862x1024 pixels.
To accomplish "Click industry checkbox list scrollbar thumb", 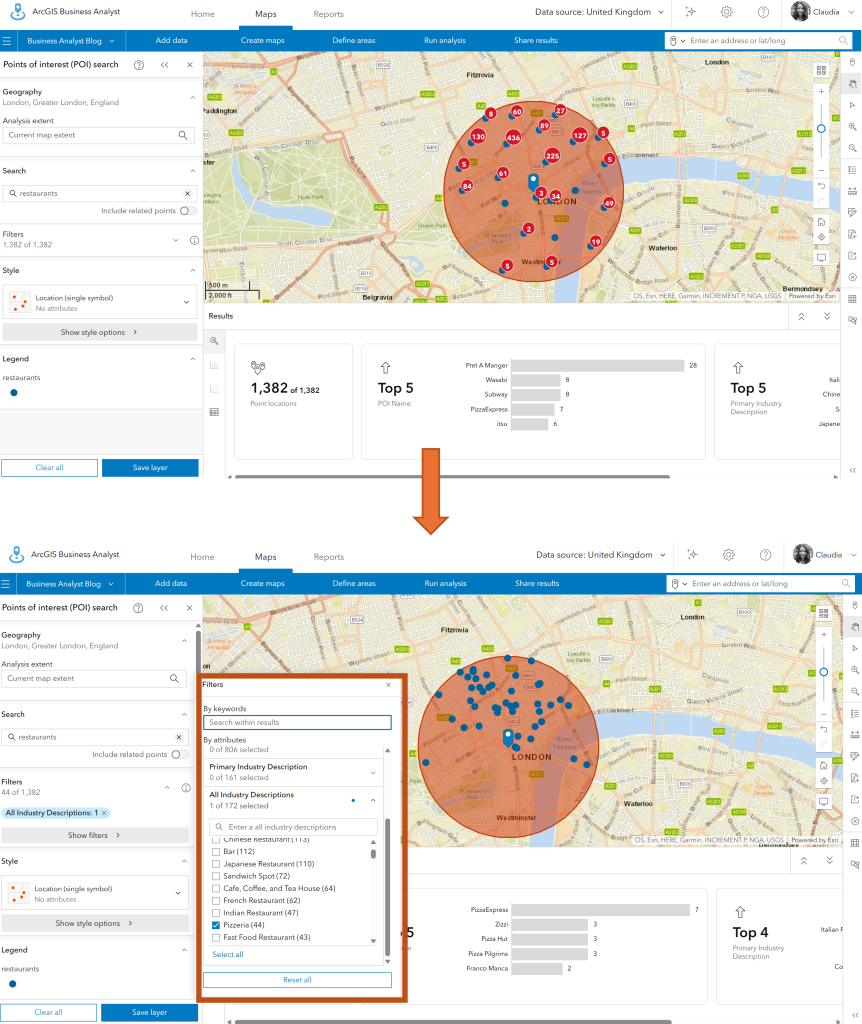I will pyautogui.click(x=374, y=854).
